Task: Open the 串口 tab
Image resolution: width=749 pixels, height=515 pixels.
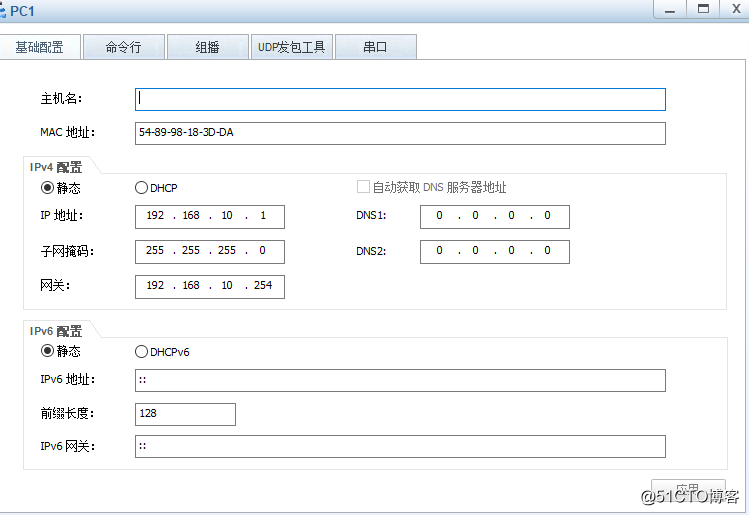Action: (x=376, y=47)
